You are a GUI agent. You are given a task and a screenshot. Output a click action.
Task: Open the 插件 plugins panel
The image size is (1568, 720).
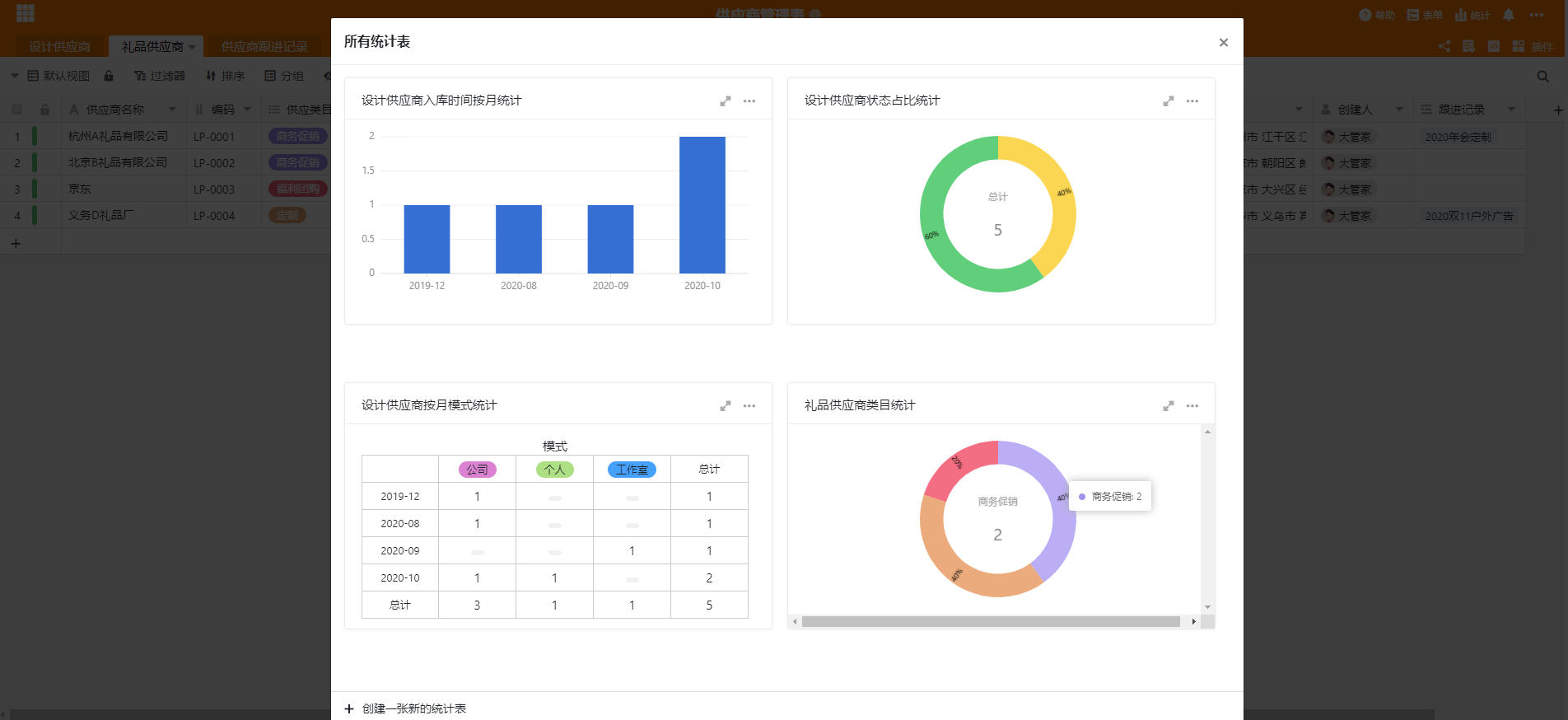(1533, 46)
